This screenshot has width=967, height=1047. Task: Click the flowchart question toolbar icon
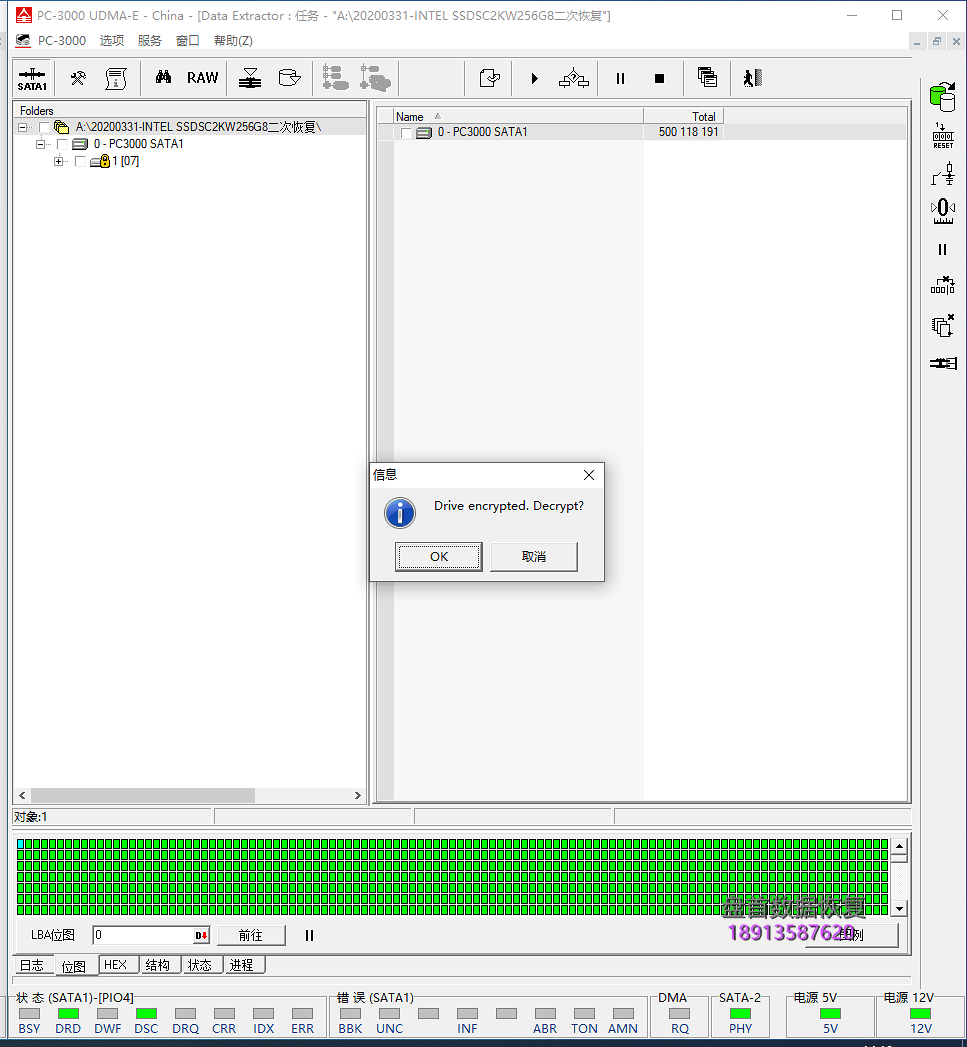tap(574, 79)
